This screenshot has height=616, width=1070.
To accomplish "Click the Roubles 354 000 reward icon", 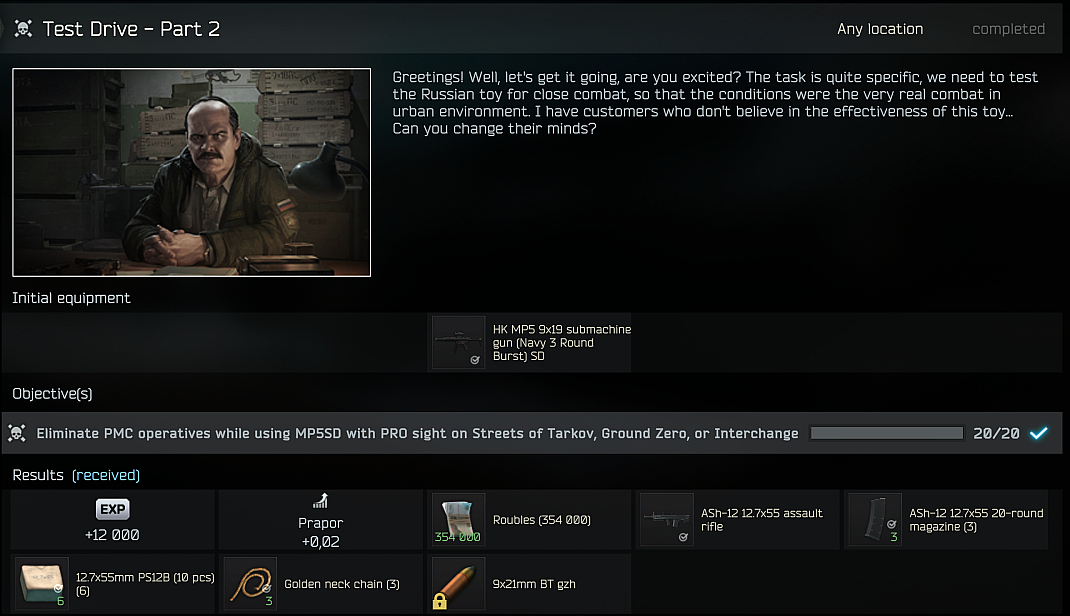I will point(458,520).
